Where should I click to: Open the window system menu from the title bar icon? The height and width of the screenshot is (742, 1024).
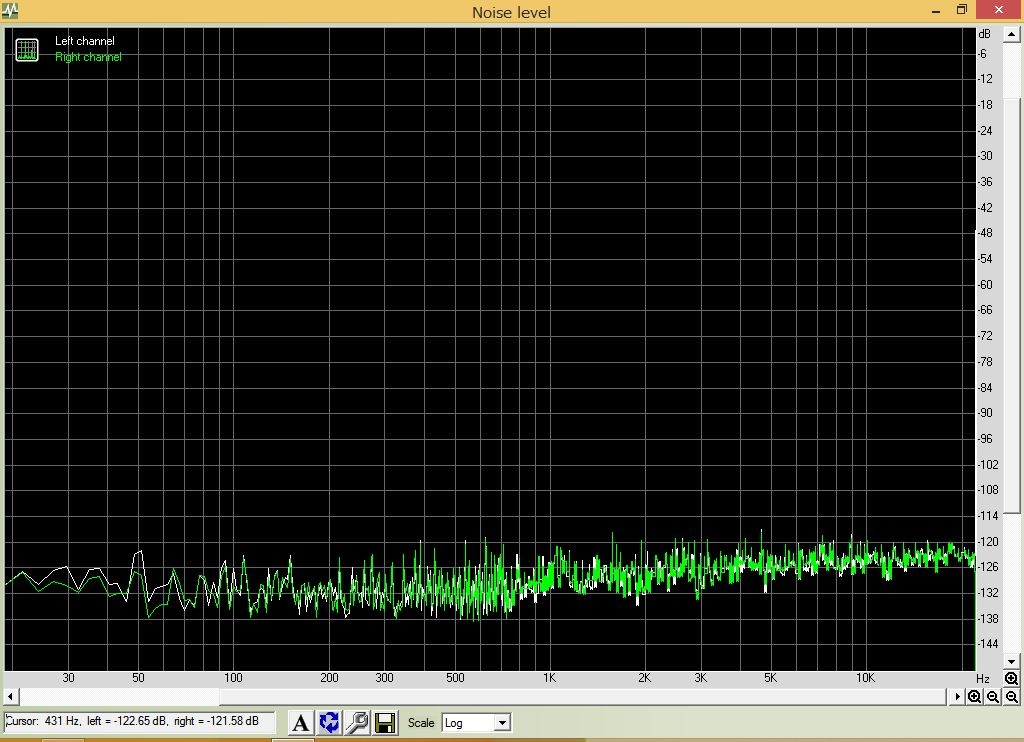pos(9,11)
